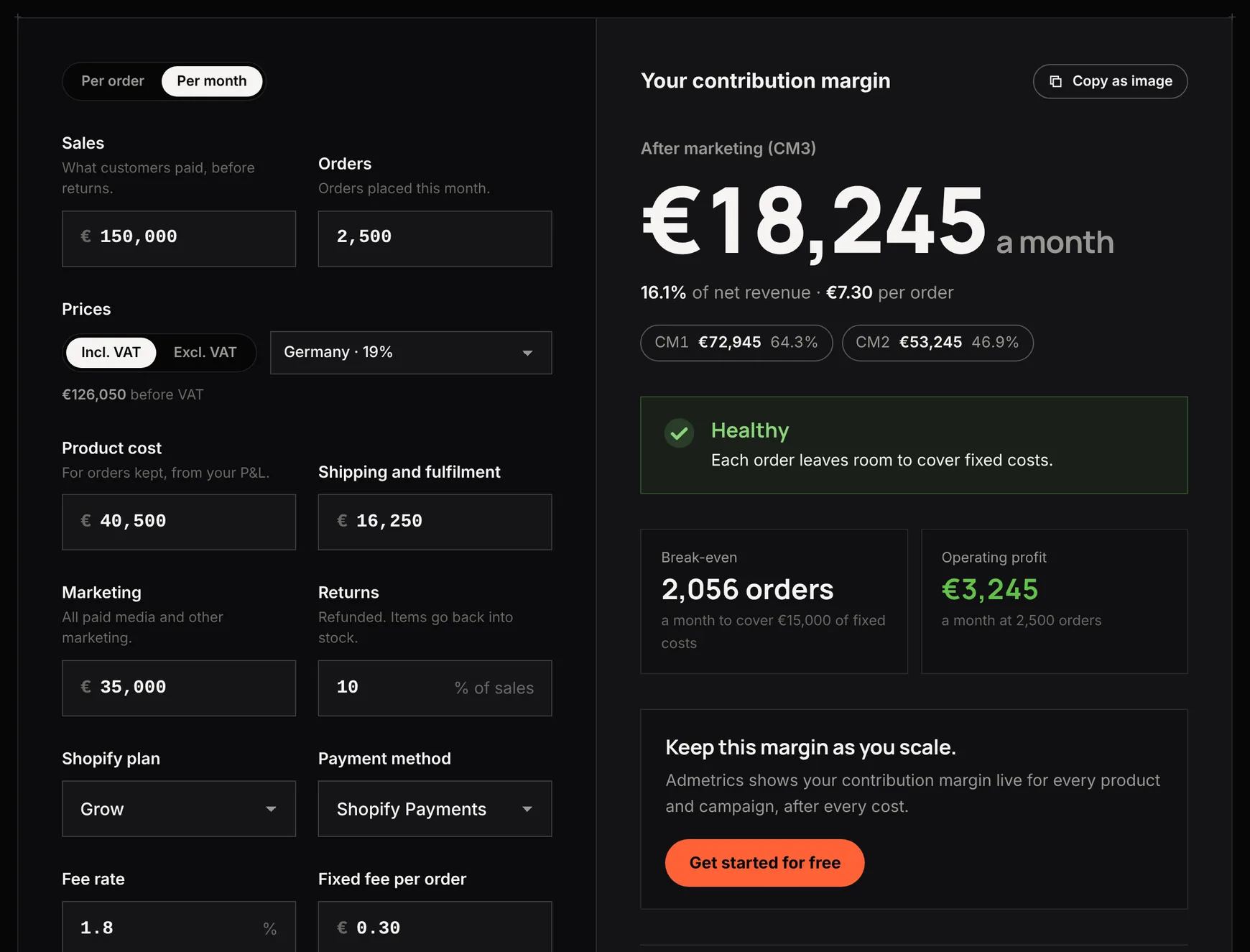Edit the Shipping and fulfilment field
The height and width of the screenshot is (952, 1250).
(435, 522)
